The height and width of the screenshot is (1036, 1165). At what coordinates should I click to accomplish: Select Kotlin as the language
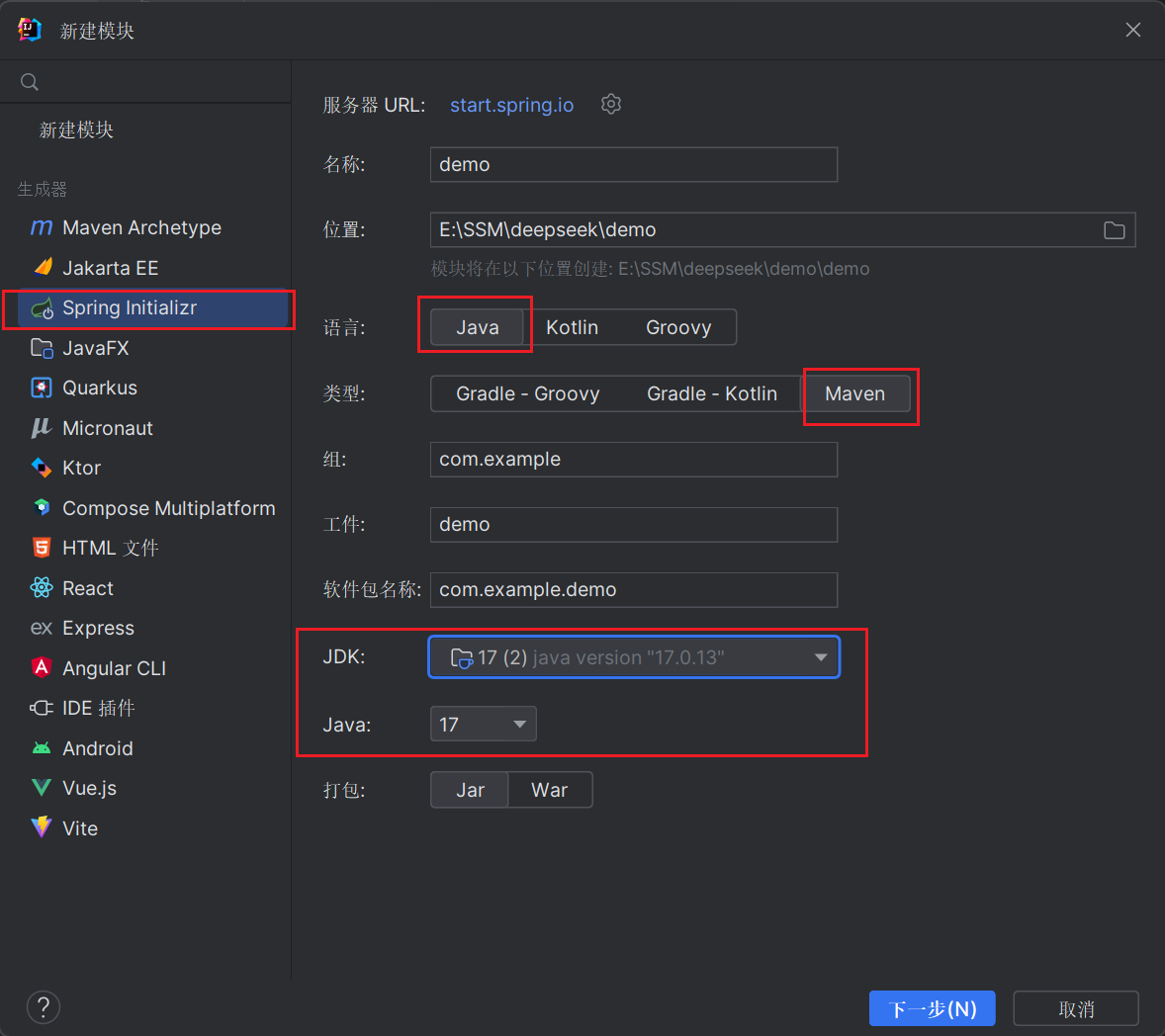pyautogui.click(x=572, y=327)
